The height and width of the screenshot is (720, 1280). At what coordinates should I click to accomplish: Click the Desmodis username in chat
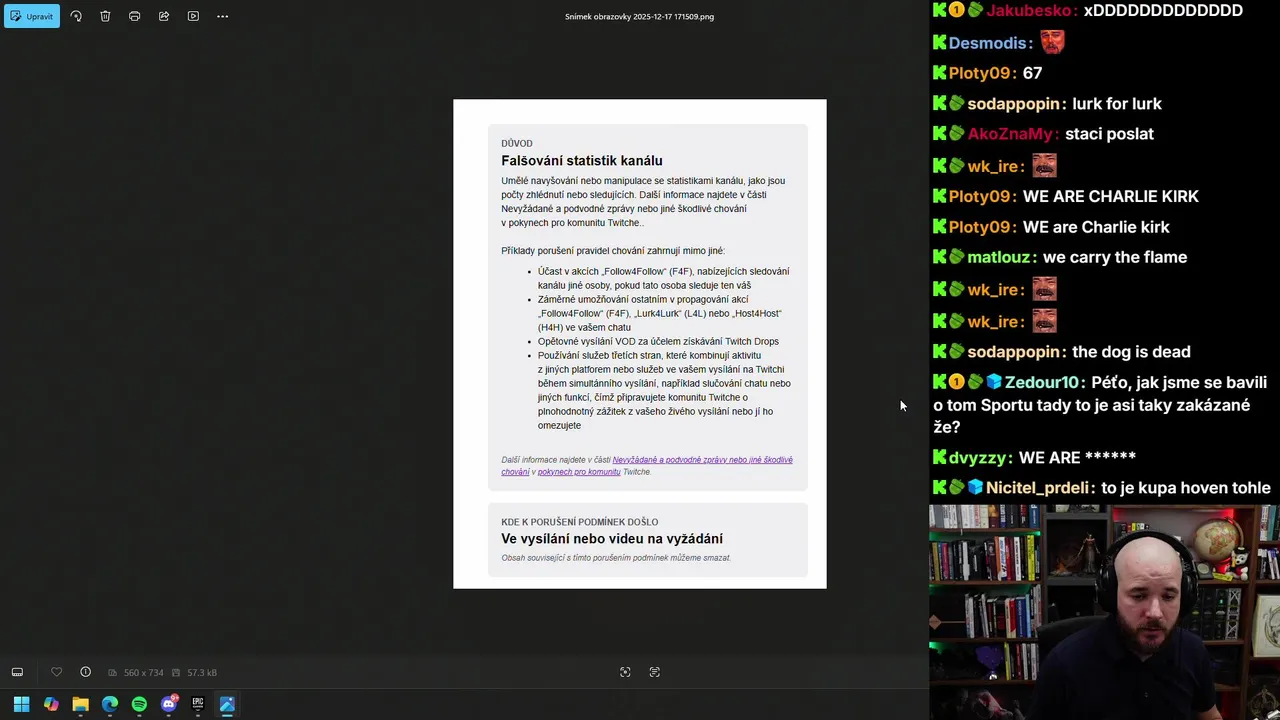click(990, 43)
